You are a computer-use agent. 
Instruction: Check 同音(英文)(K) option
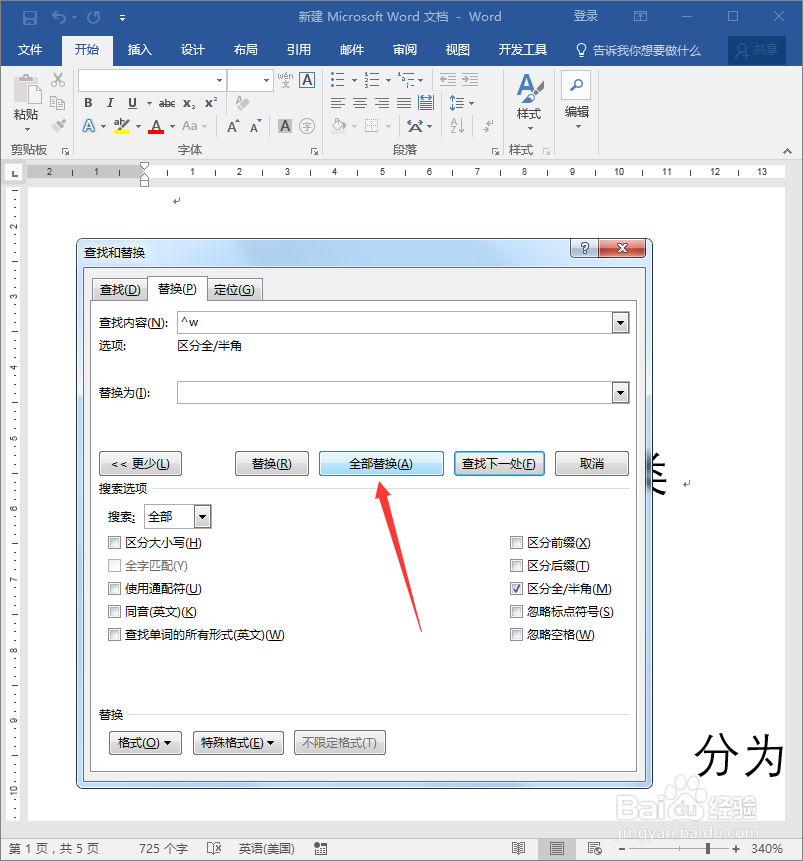coord(114,612)
